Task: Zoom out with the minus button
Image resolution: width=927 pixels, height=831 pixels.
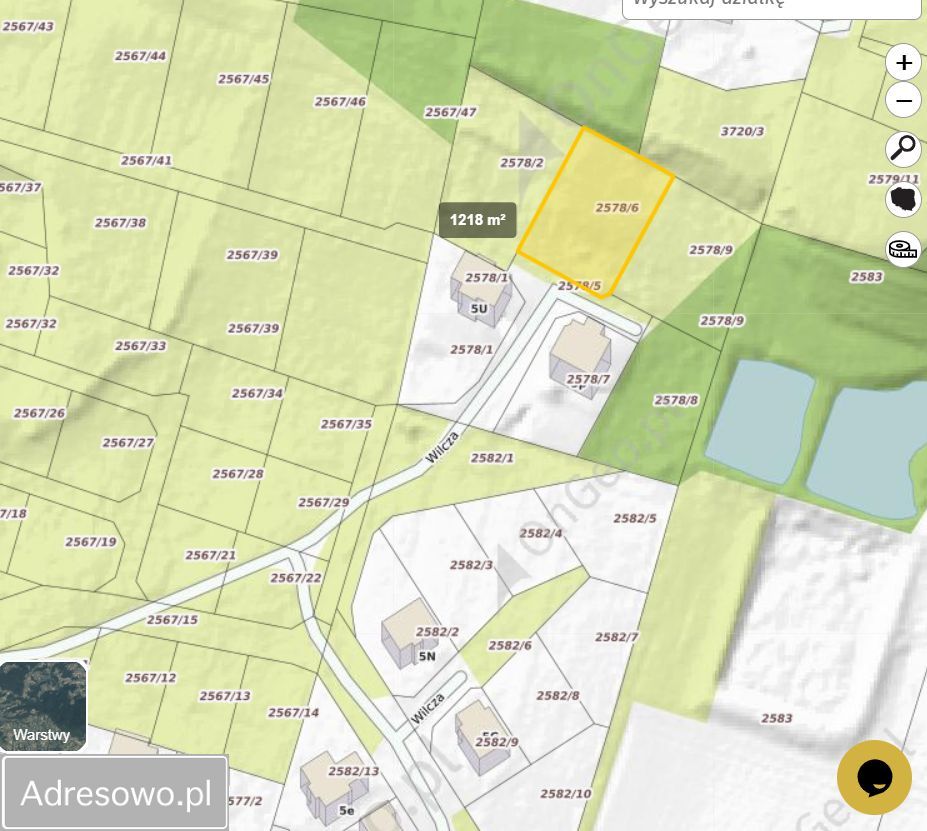Action: (903, 100)
